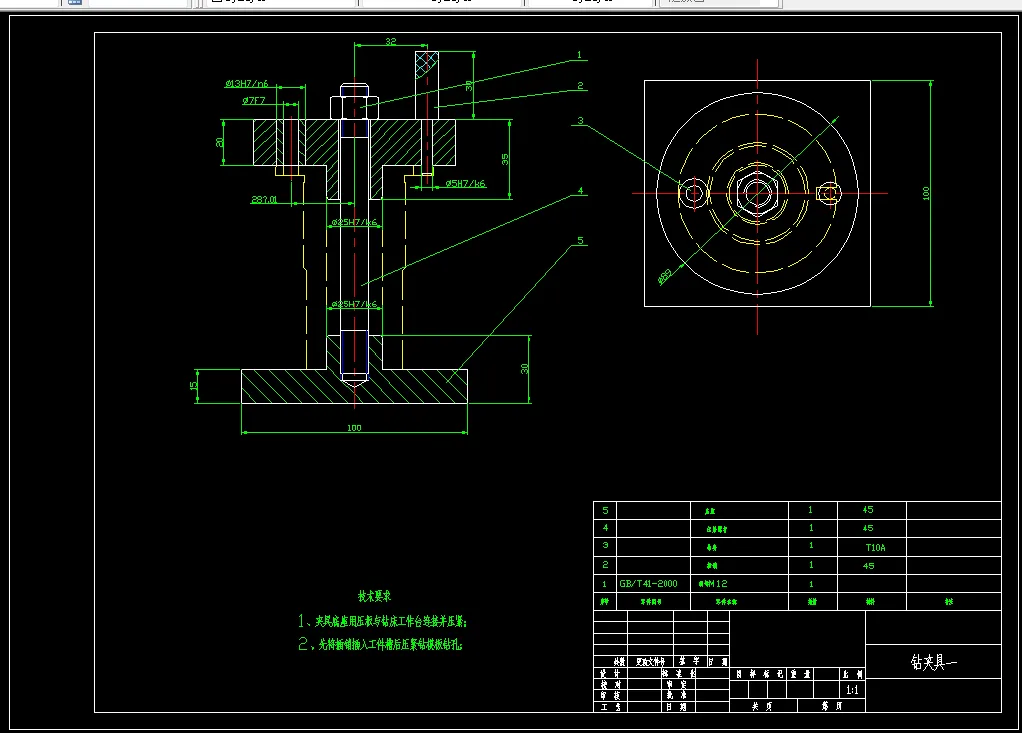This screenshot has width=1022, height=733.
Task: Select the 钻夹具一 drawing title
Action: pos(933,662)
